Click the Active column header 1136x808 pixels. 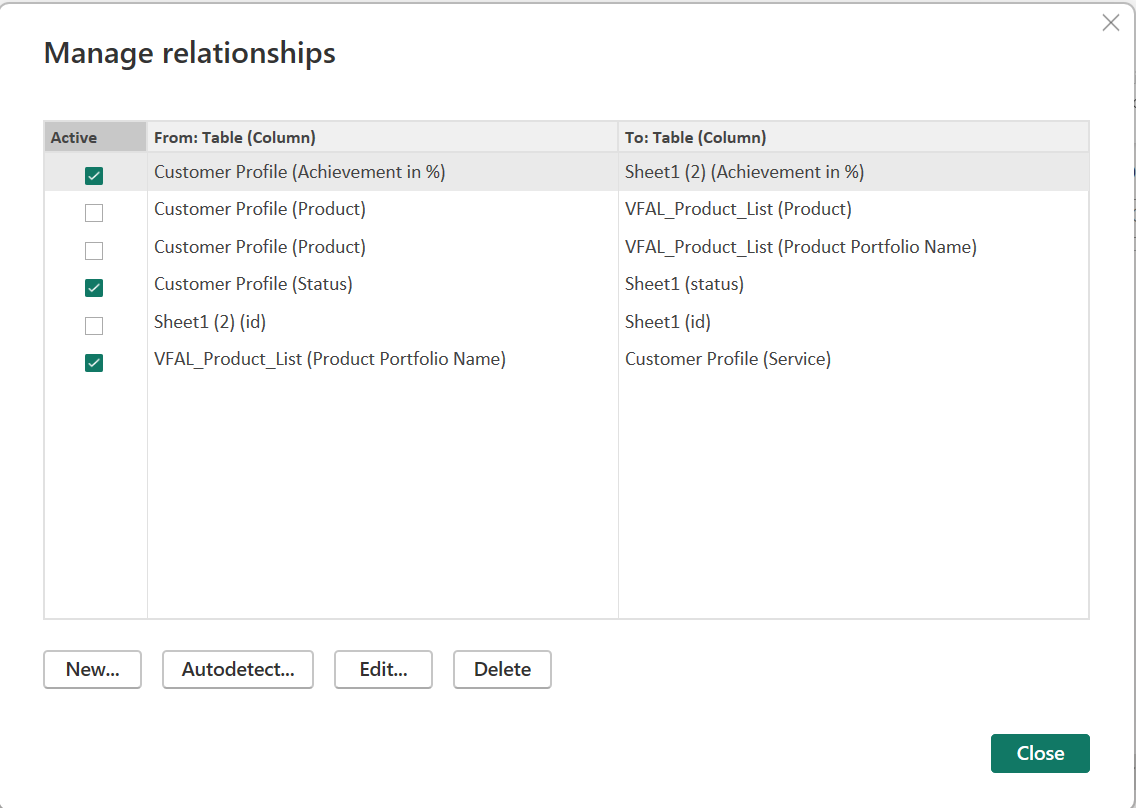pos(96,137)
